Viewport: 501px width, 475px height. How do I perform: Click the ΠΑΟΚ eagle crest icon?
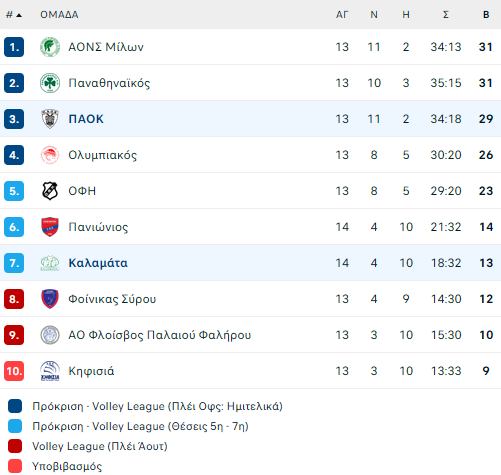50,119
